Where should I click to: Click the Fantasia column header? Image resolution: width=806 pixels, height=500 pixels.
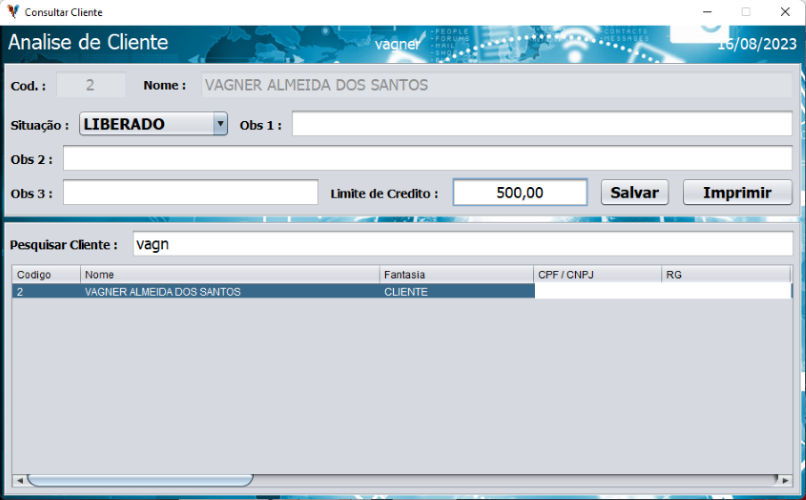(457, 274)
